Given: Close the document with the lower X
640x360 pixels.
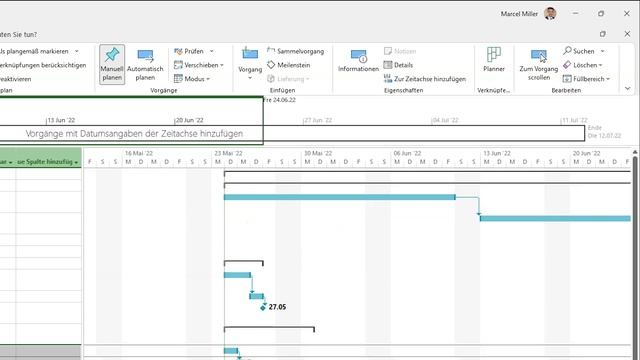Looking at the screenshot, I should coord(627,34).
